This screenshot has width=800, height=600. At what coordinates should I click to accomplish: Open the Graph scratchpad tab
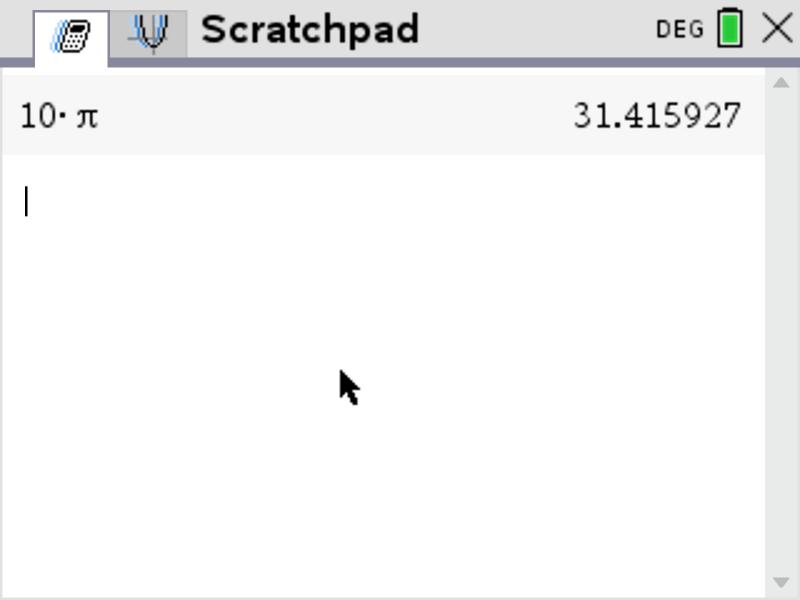tap(148, 33)
